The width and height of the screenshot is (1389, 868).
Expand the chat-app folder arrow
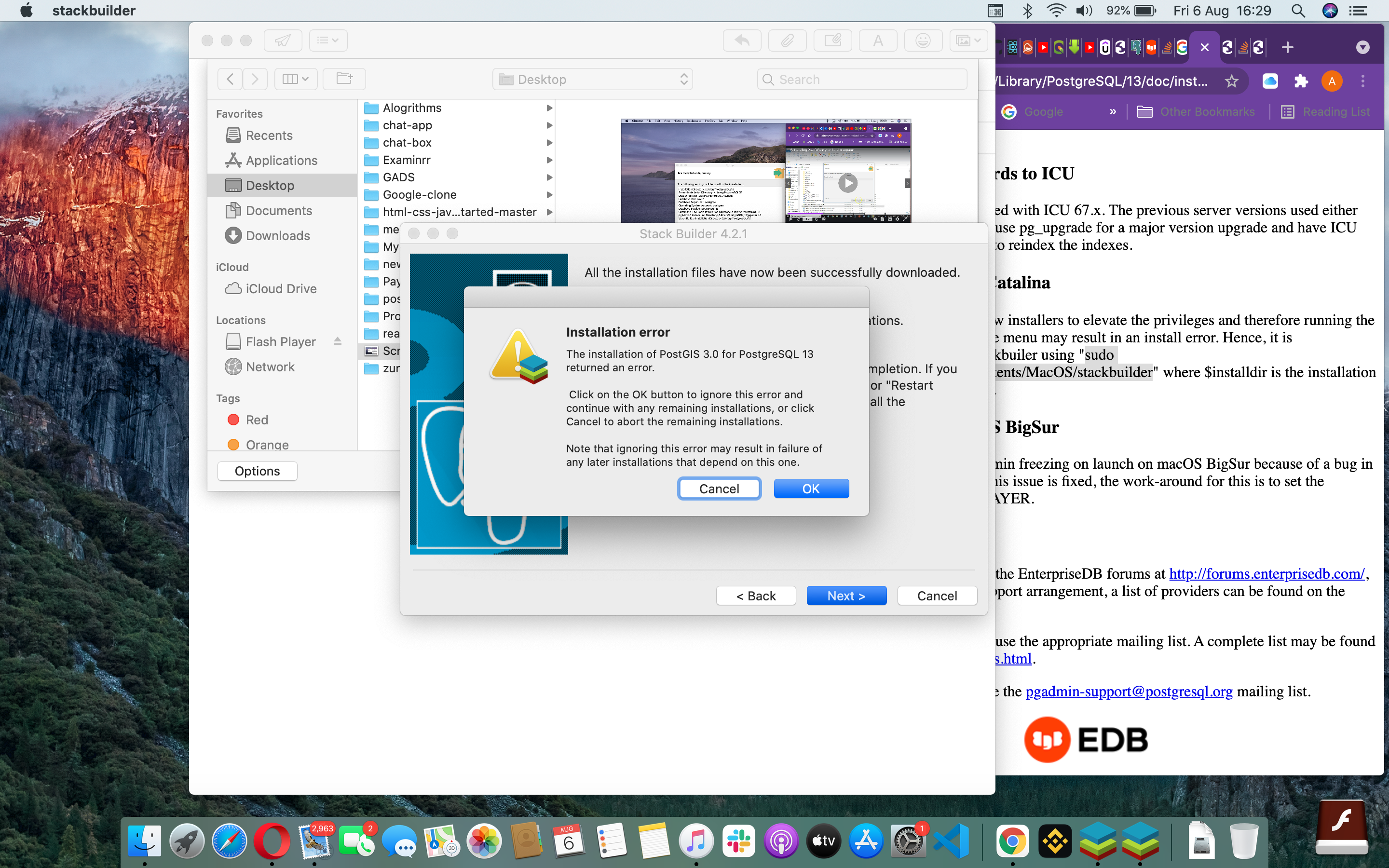click(549, 125)
